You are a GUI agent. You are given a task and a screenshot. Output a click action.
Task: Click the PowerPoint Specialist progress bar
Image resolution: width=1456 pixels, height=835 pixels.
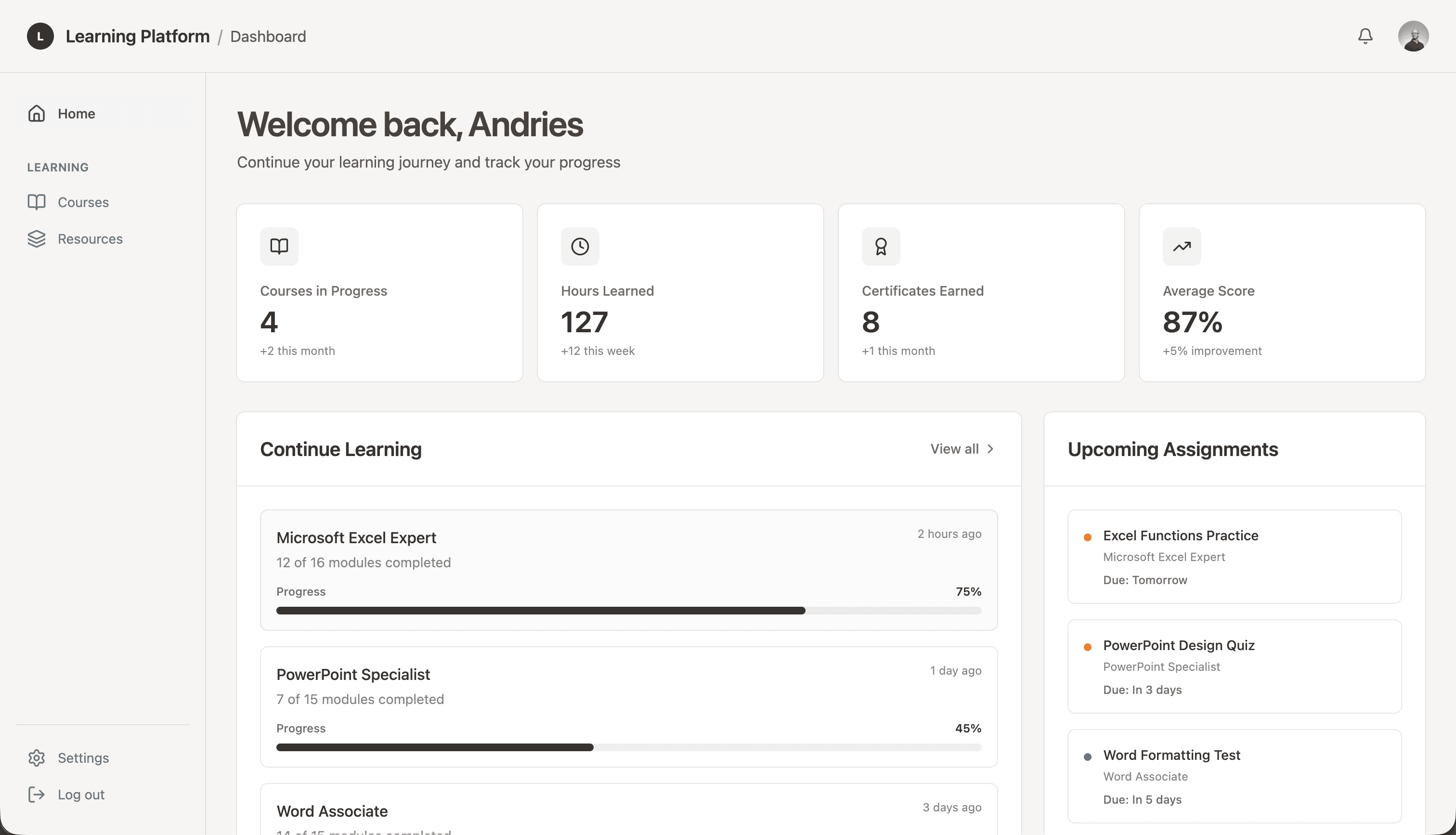(x=628, y=747)
